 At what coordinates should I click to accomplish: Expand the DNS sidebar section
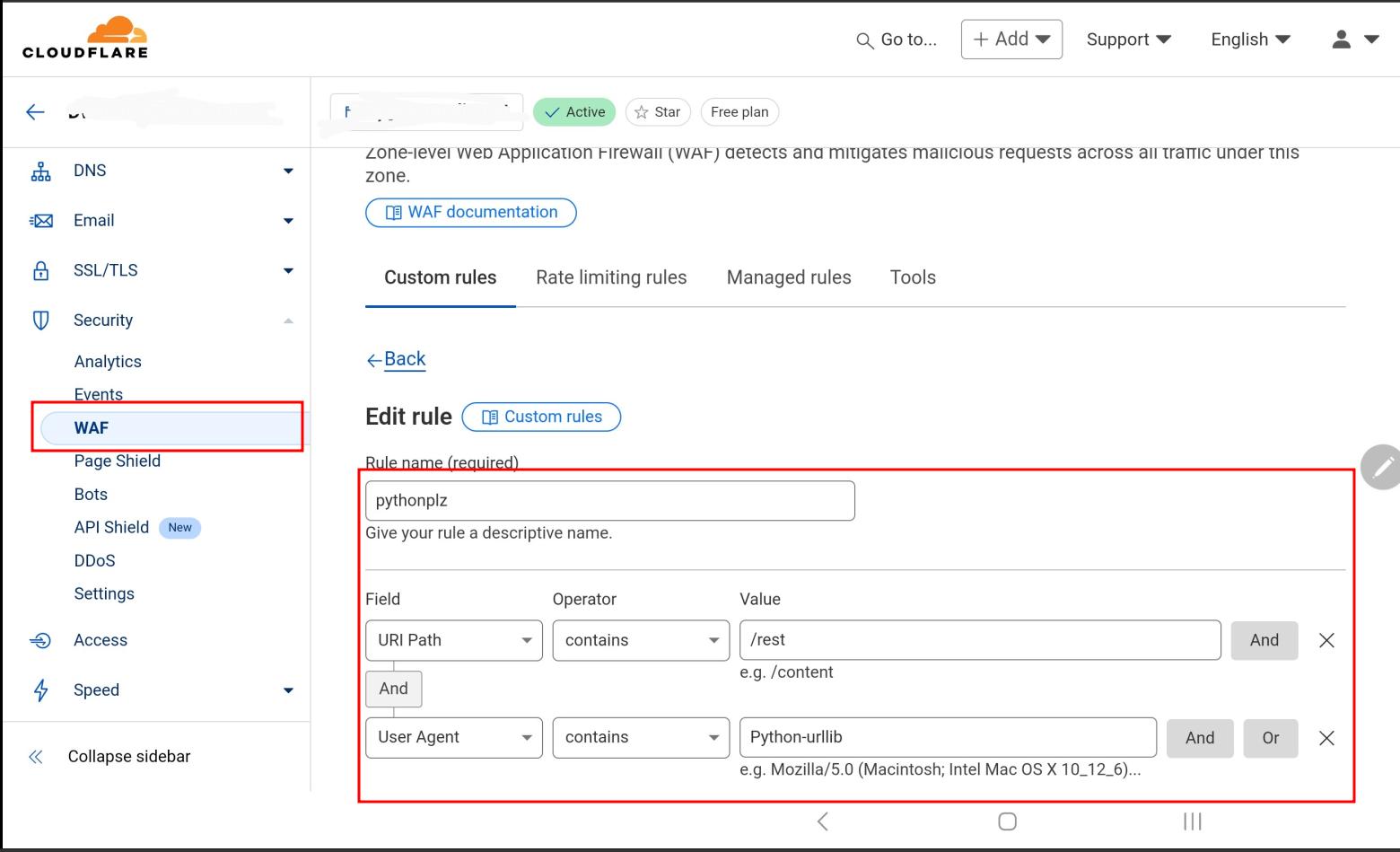[287, 171]
